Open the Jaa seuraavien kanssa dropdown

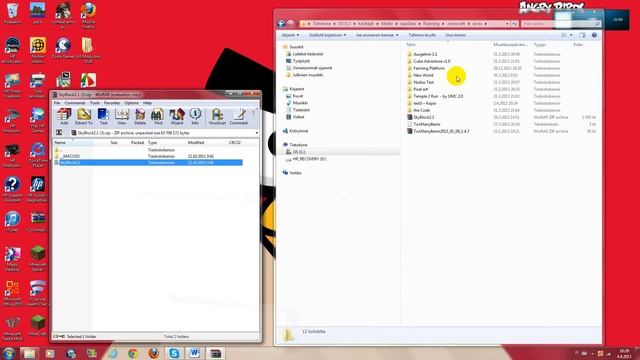(377, 35)
